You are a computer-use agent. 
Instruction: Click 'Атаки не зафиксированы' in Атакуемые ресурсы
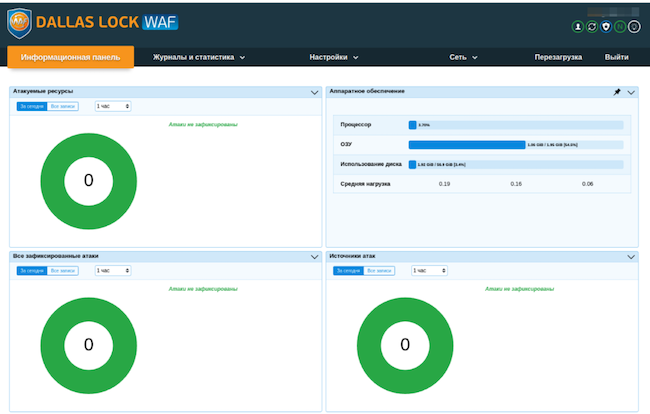203,124
